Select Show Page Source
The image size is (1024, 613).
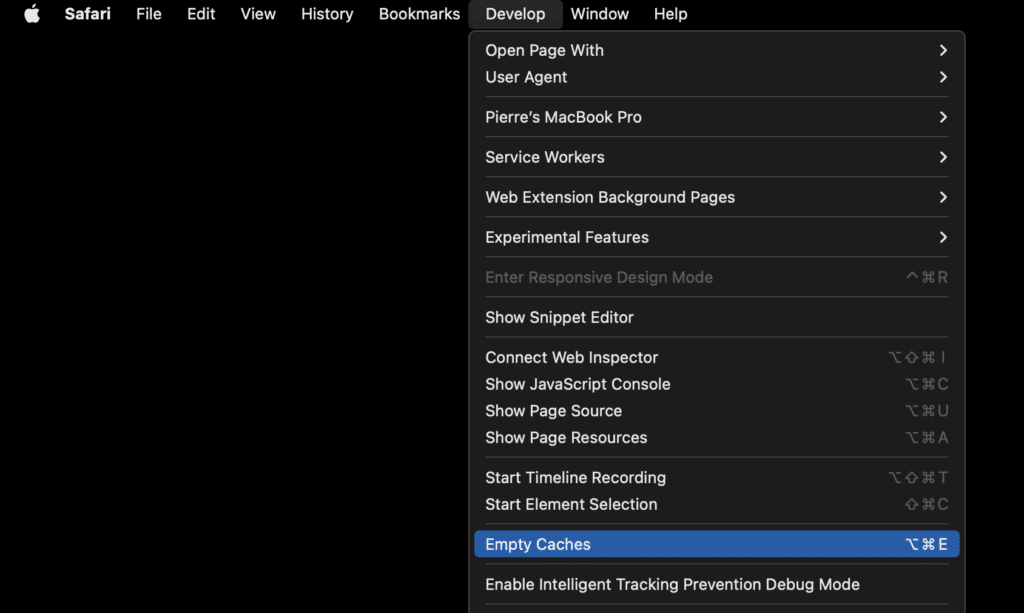[716, 411]
